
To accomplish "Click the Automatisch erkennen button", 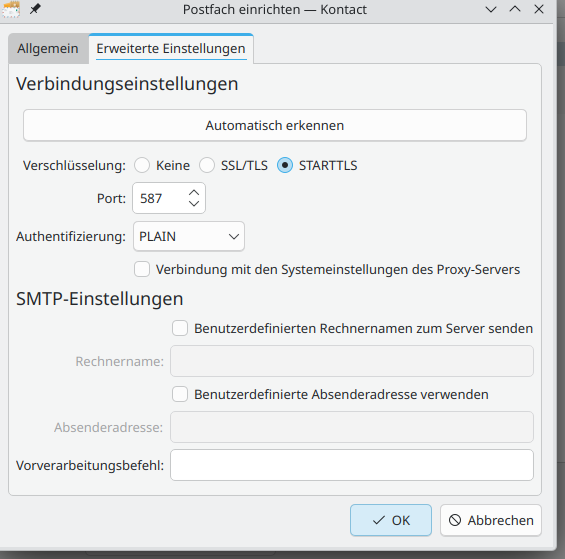I will pos(275,125).
